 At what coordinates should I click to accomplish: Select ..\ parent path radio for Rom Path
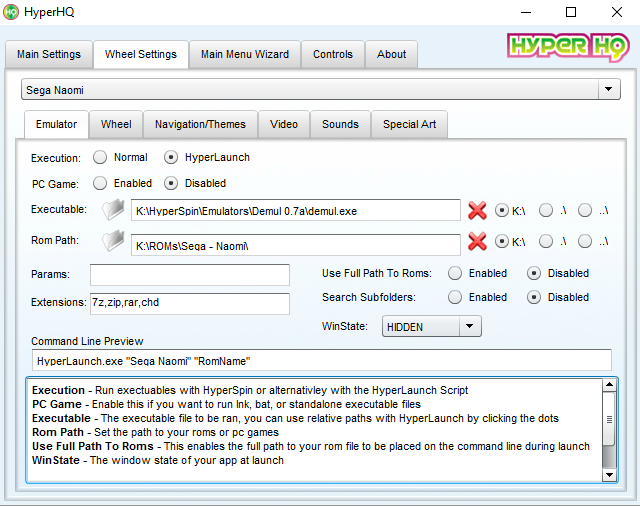point(585,242)
